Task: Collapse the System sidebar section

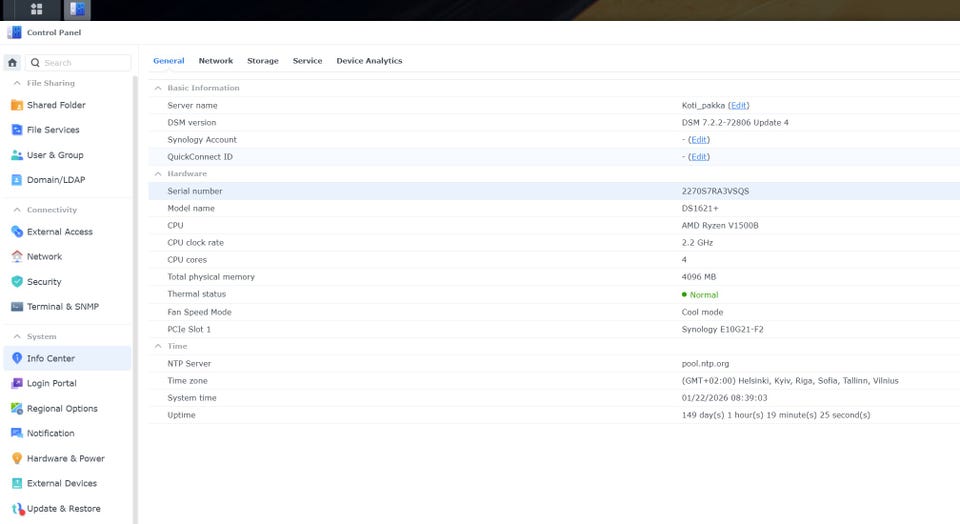Action: (17, 336)
